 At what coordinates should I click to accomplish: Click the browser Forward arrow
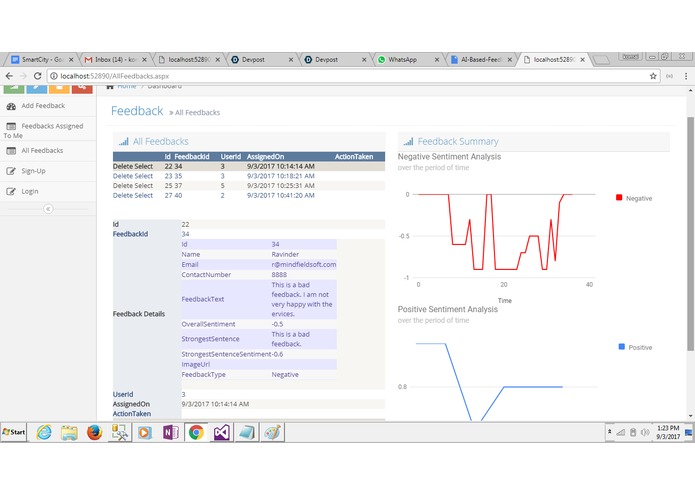coord(23,76)
